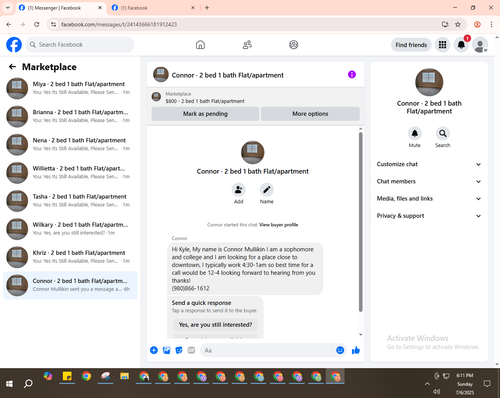This screenshot has width=500, height=398.
Task: Open Nena's apartment conversation
Action: [x=70, y=144]
